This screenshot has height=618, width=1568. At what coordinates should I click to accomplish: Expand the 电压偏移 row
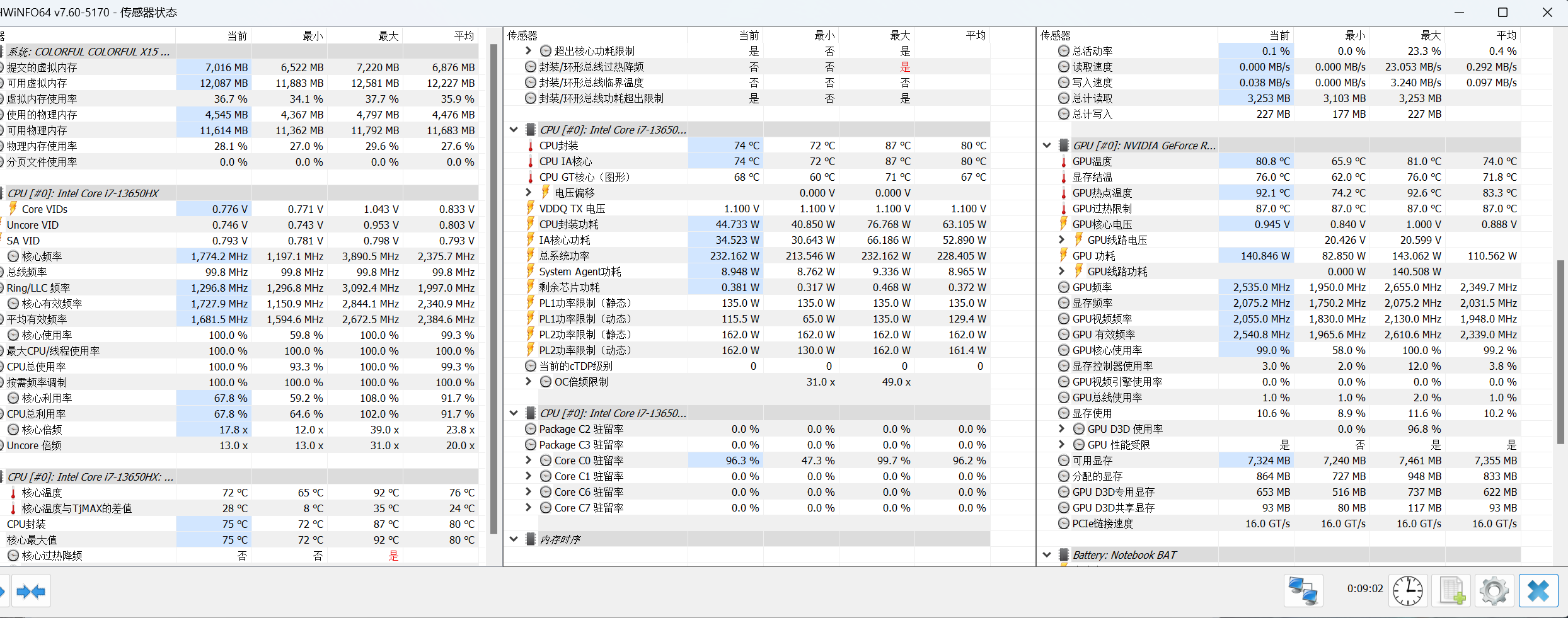[529, 193]
